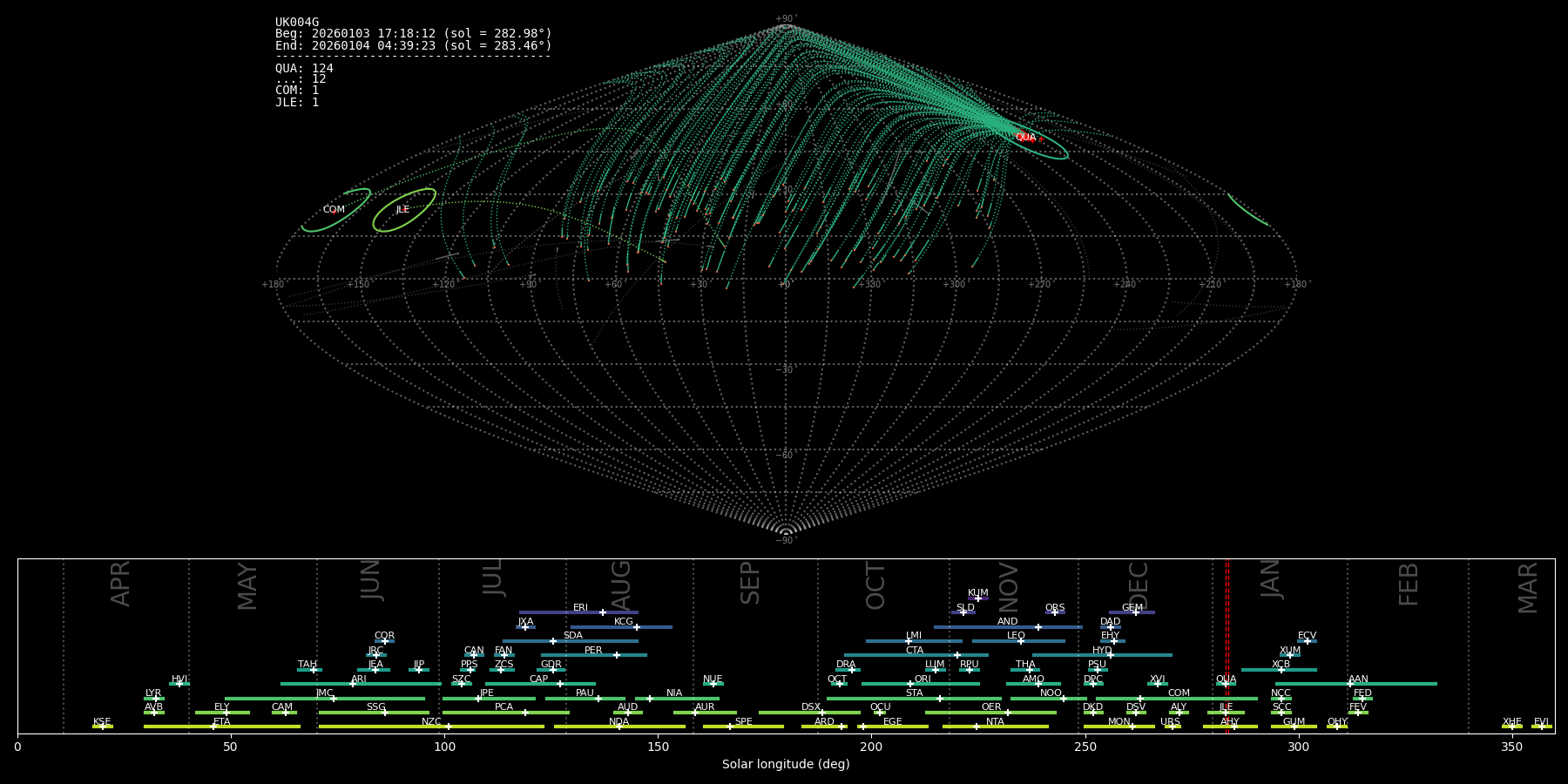Click the +90 north pole label
This screenshot has width=1568, height=784.
[x=785, y=19]
